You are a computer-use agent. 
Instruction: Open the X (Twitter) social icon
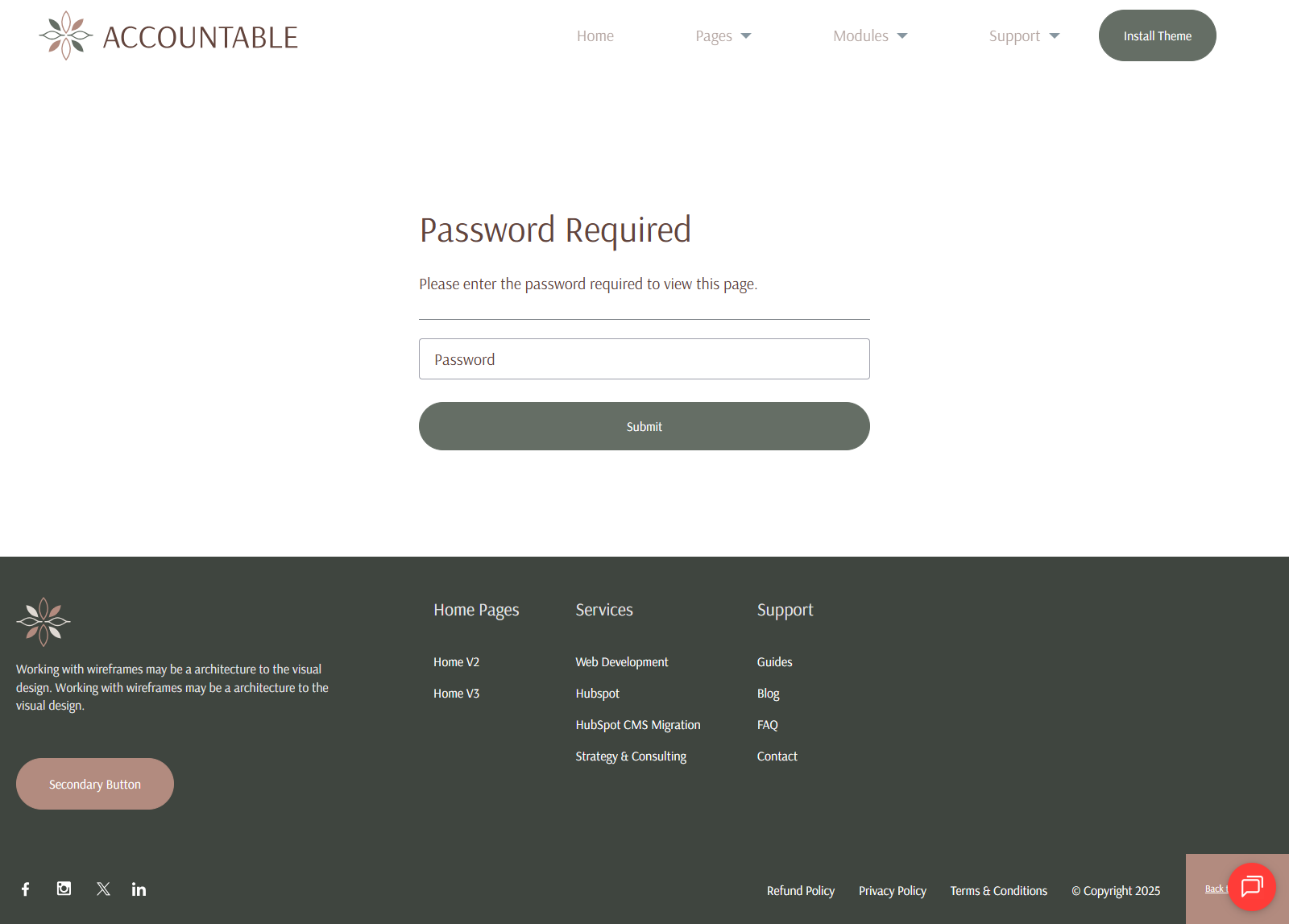click(x=103, y=889)
